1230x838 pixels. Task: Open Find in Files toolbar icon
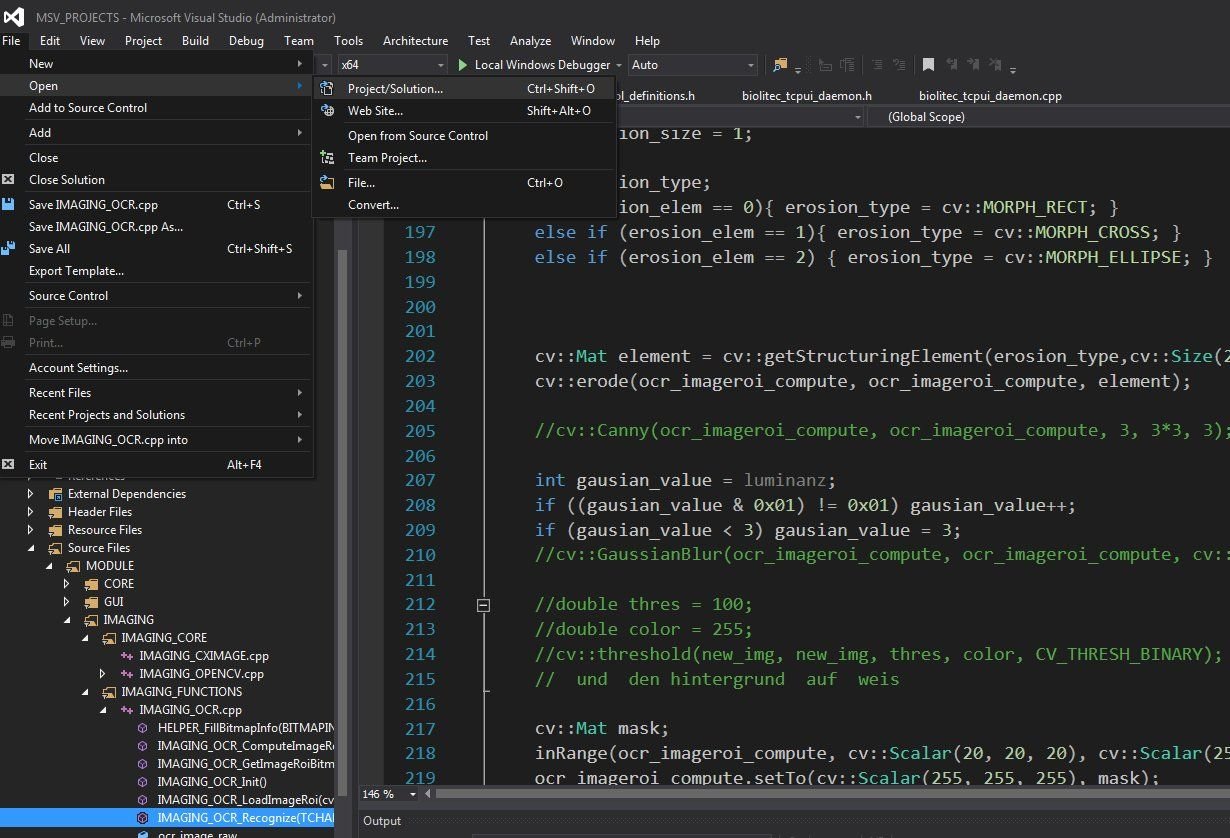780,65
